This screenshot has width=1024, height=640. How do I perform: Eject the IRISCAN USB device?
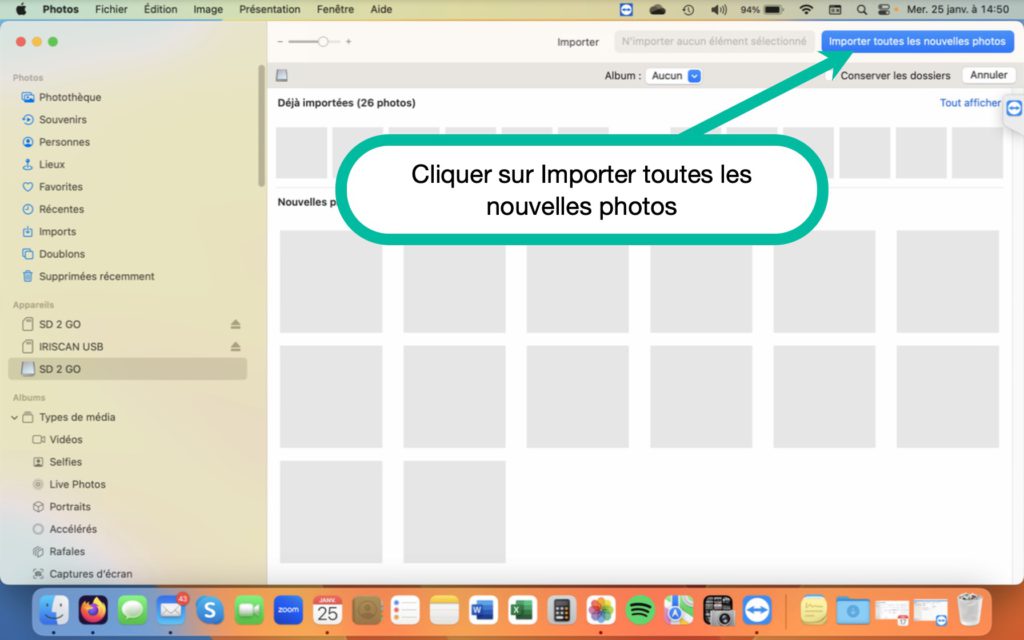point(236,347)
